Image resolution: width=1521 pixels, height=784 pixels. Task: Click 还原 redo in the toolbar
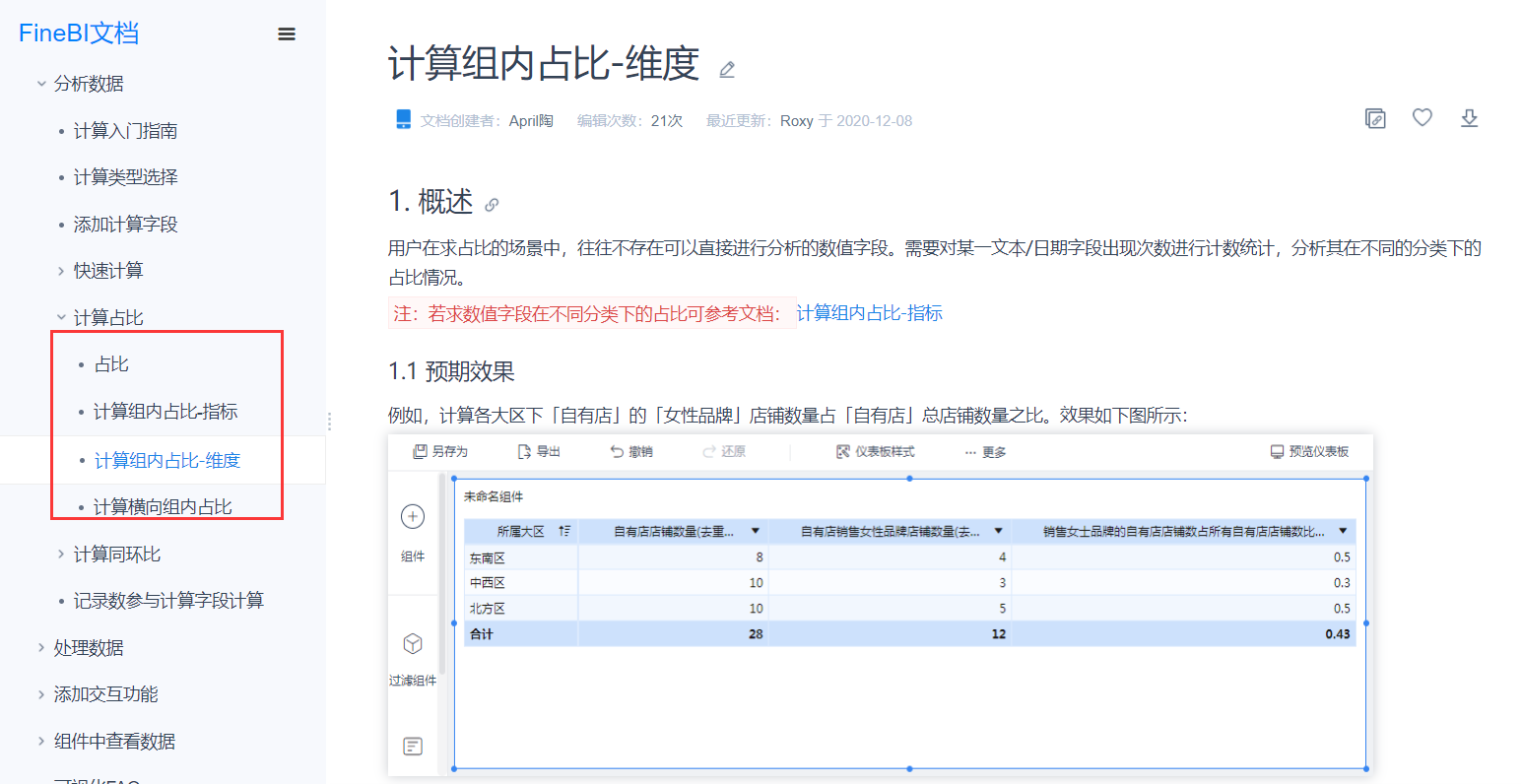pos(724,451)
